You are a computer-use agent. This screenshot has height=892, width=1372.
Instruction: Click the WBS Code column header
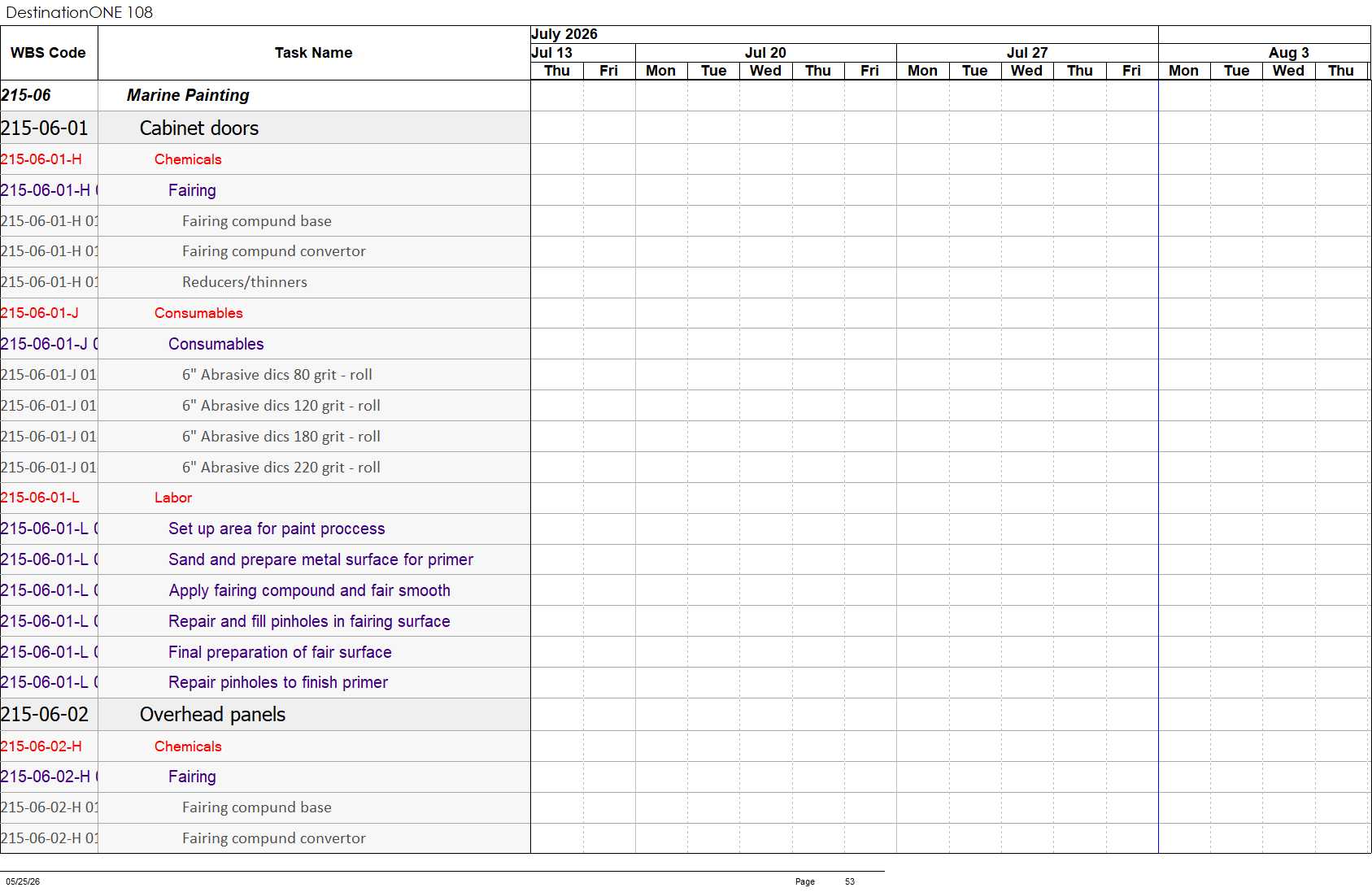click(x=49, y=53)
